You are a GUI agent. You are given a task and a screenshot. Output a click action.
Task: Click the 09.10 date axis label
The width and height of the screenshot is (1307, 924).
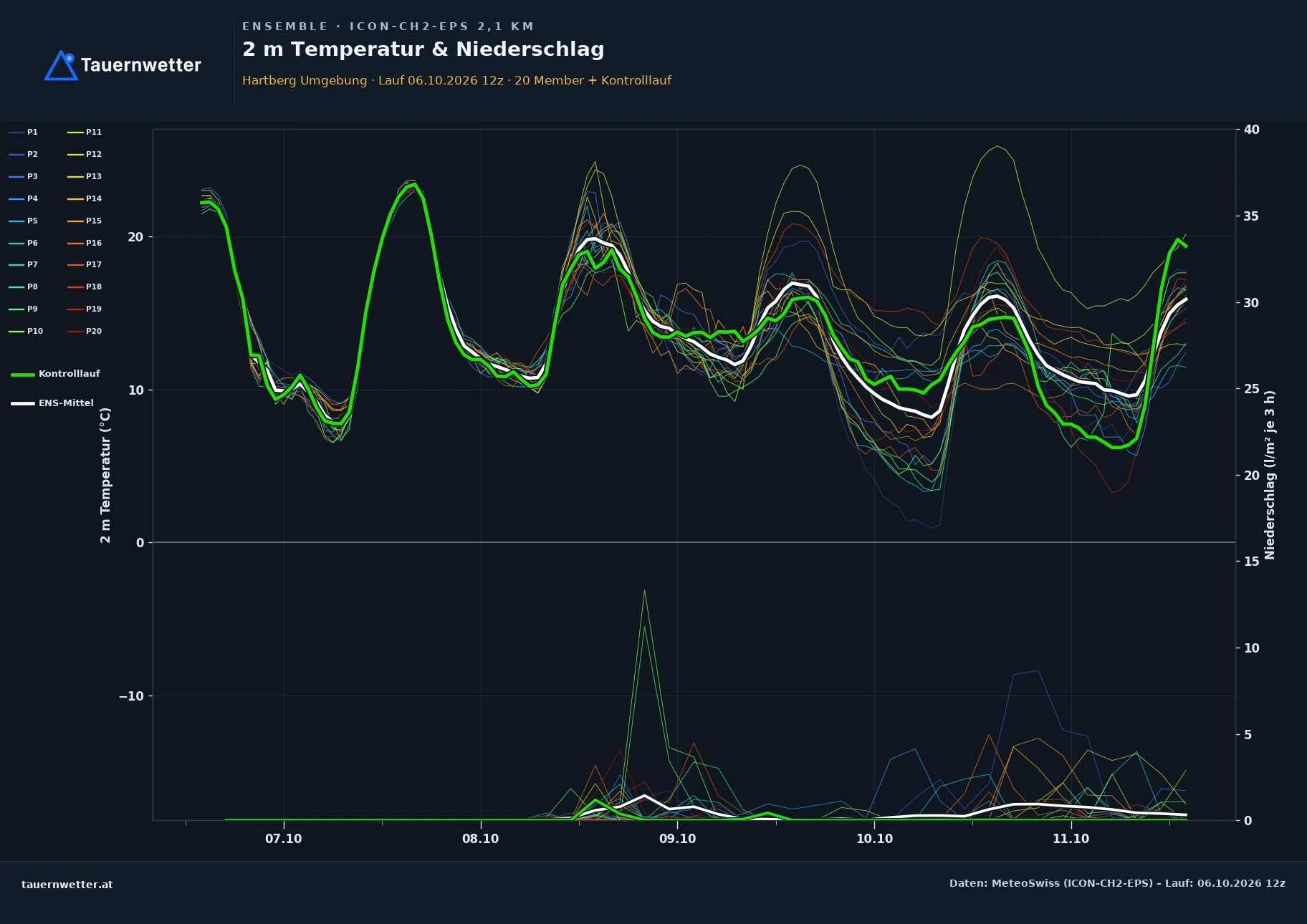tap(677, 839)
